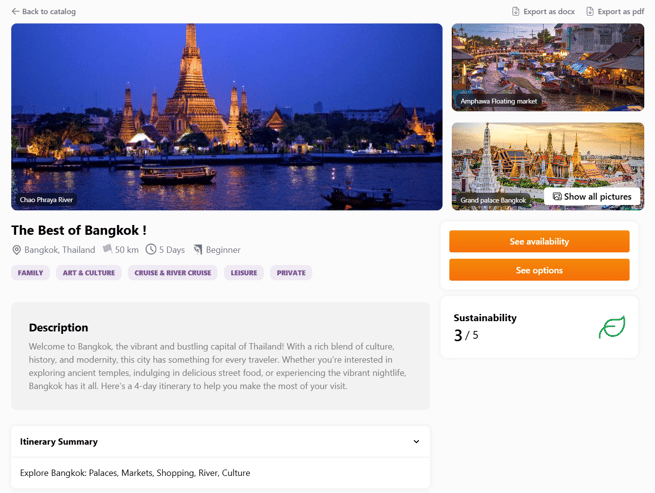Click the docx export file icon
The width and height of the screenshot is (655, 493).
(x=516, y=12)
